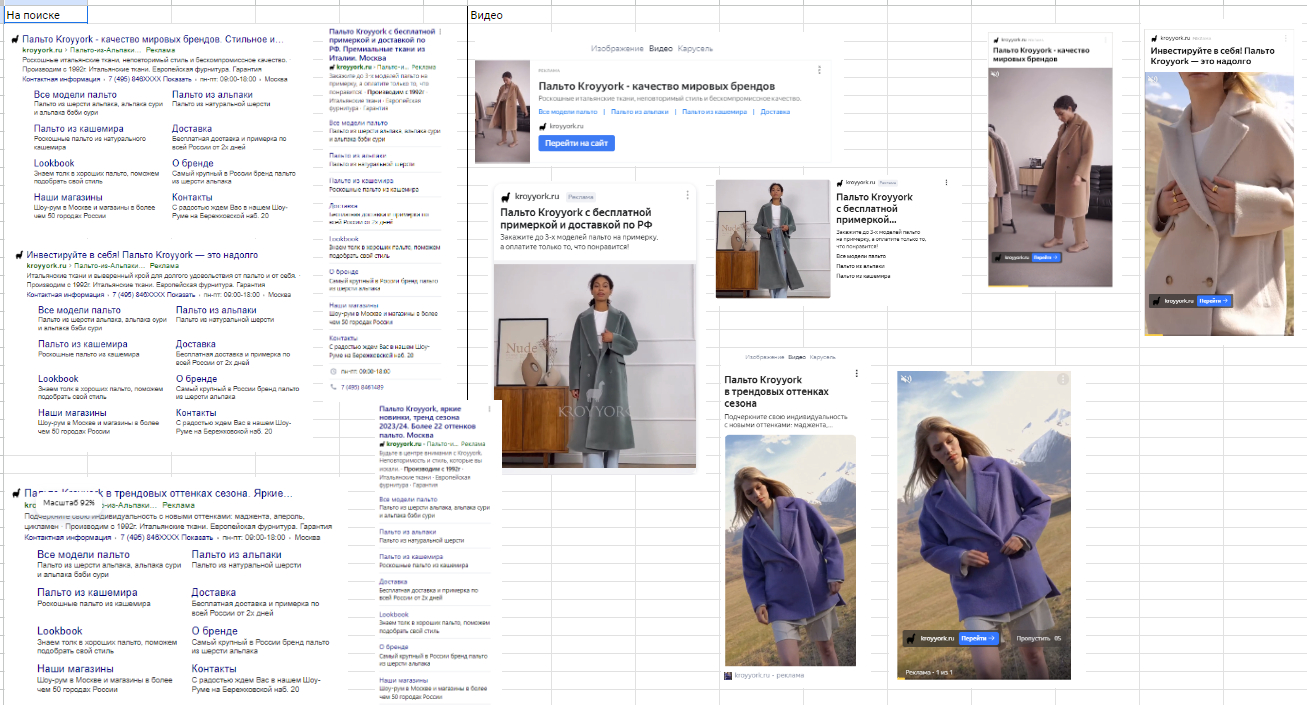Unmute the purple coat video ad
Viewport: 1307px width, 705px height.
tap(905, 378)
